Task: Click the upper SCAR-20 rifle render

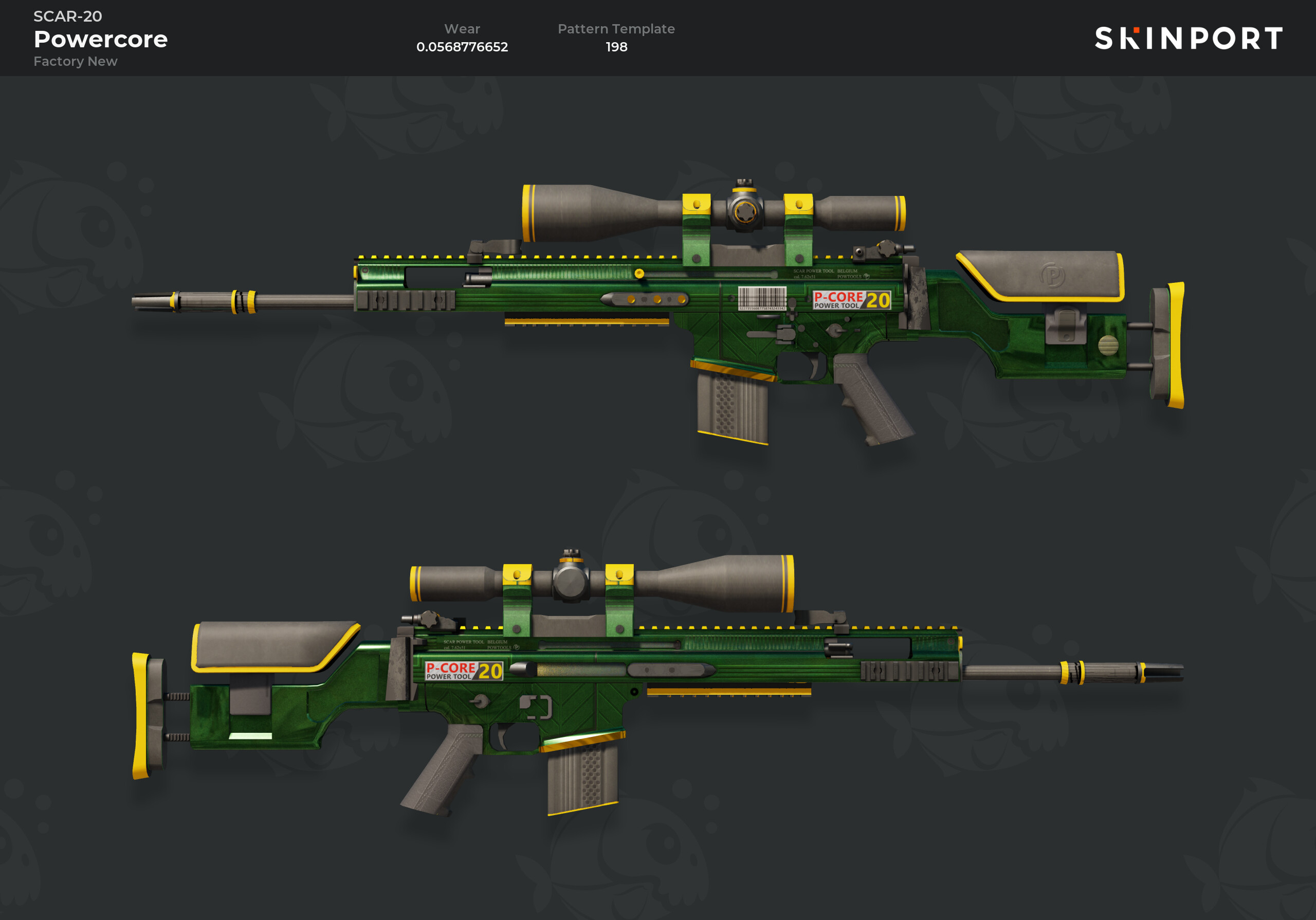Action: (658, 312)
